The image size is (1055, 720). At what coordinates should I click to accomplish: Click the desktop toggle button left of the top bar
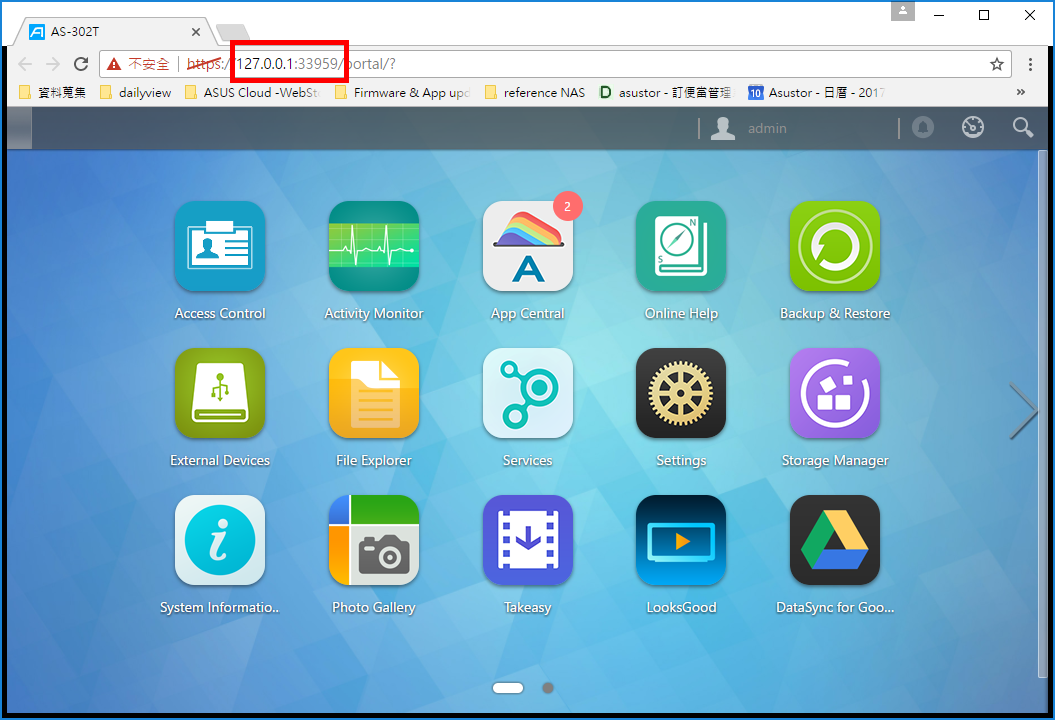click(19, 128)
